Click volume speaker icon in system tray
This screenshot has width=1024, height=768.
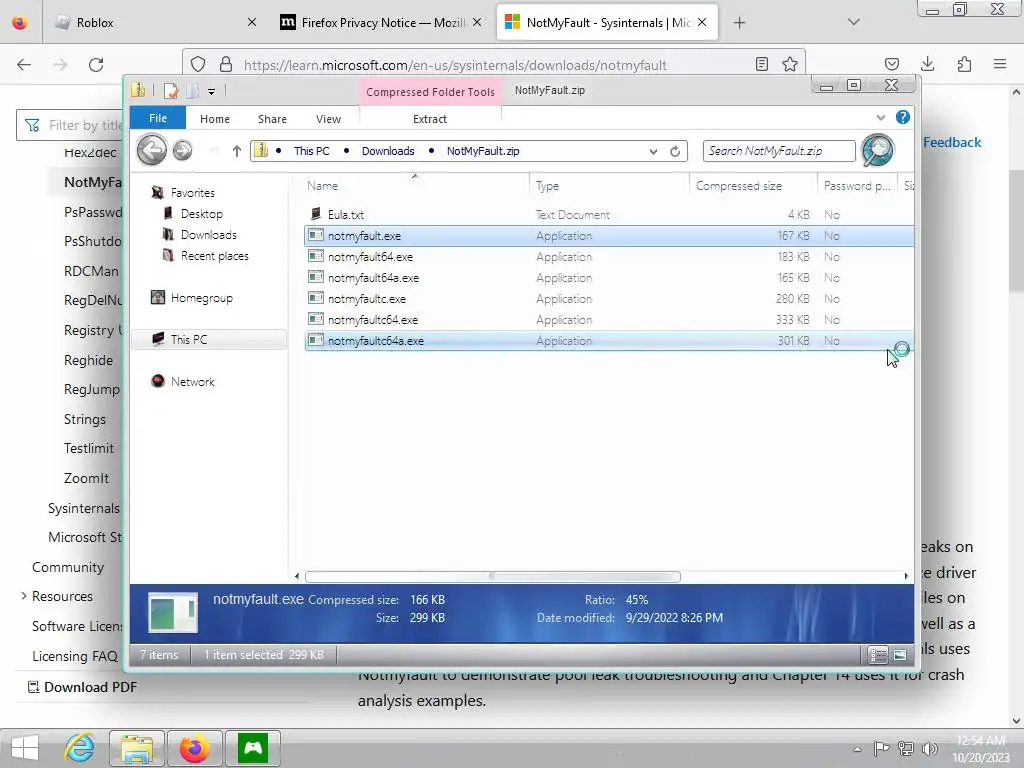tap(929, 749)
